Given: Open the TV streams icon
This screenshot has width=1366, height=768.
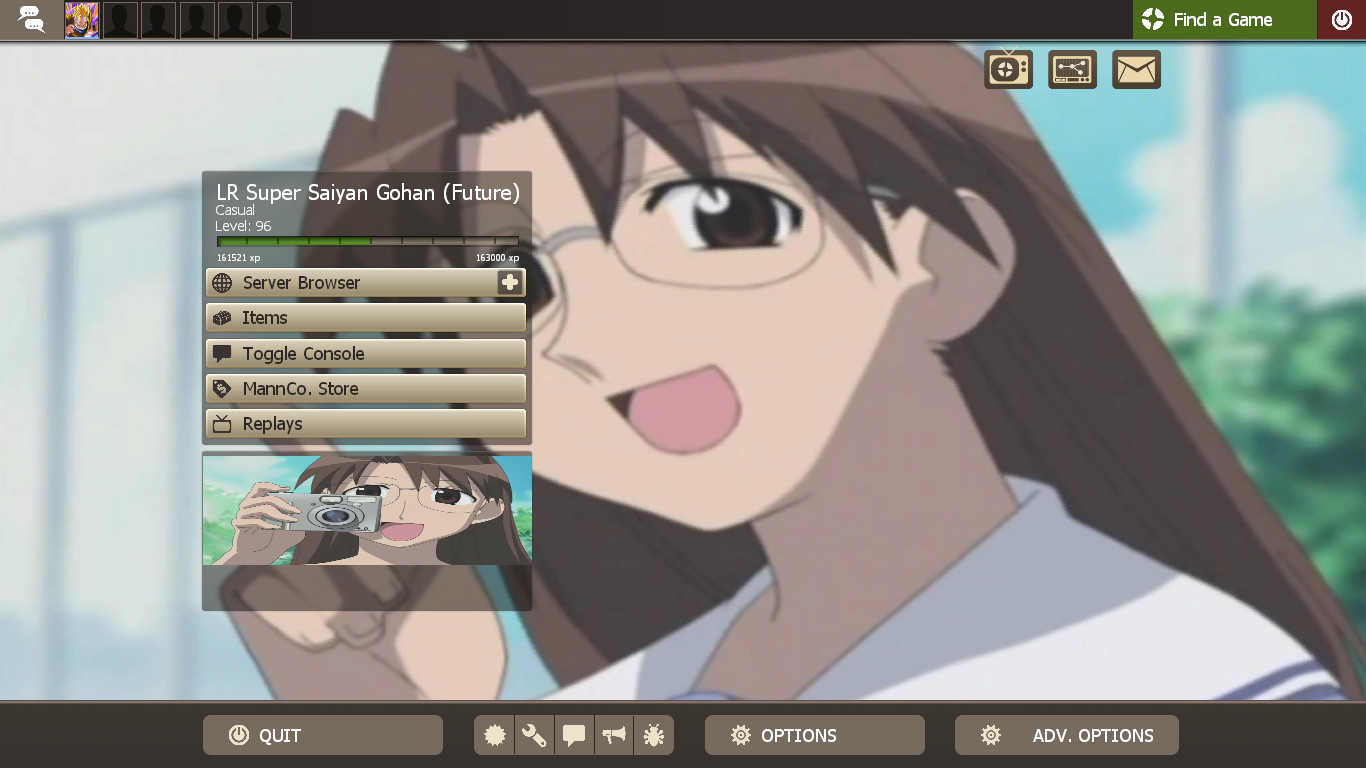Looking at the screenshot, I should coord(1008,69).
